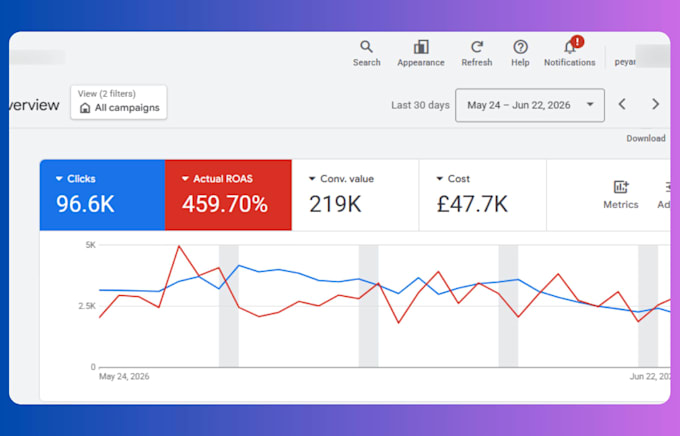Click the May 24, 2026 axis label
680x436 pixels.
[x=124, y=377]
